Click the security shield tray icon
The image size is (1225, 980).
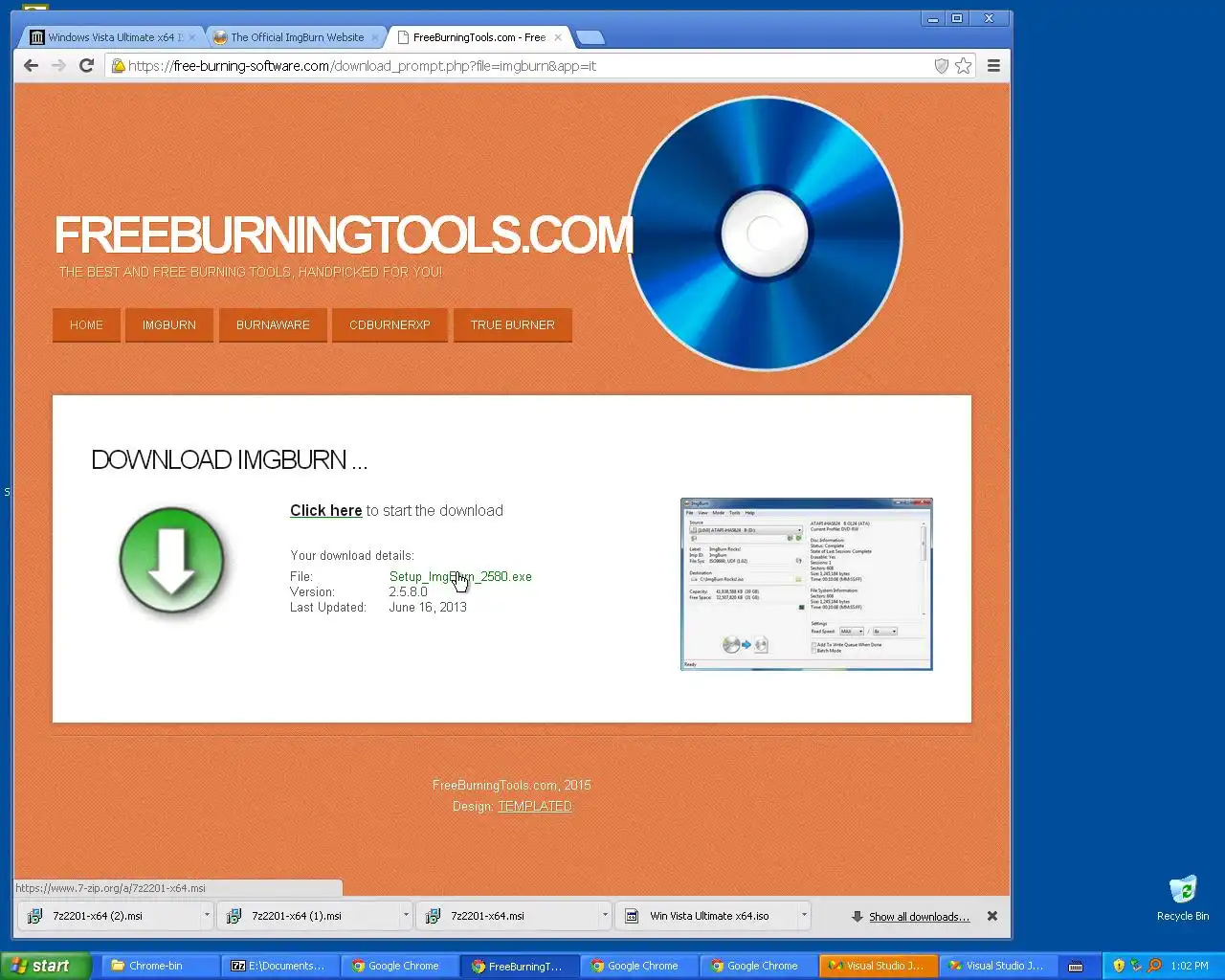point(1118,966)
